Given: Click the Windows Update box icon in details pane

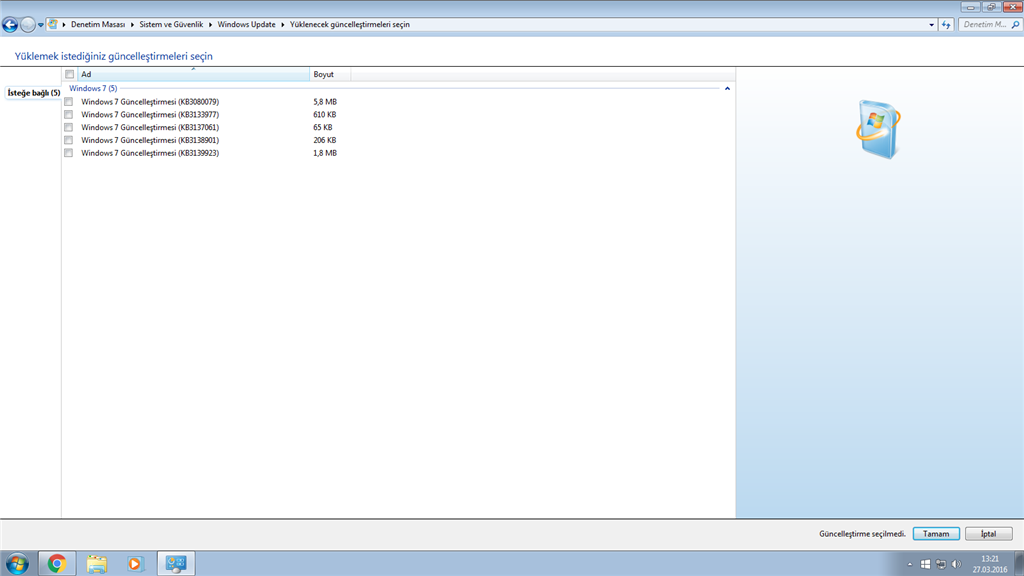Looking at the screenshot, I should (x=878, y=129).
